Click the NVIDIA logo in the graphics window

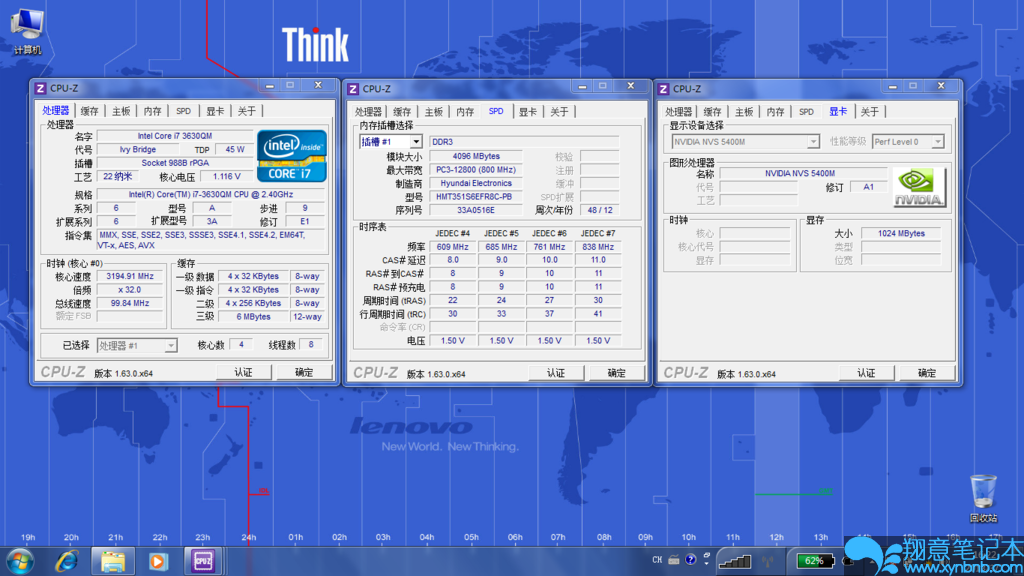tap(919, 187)
